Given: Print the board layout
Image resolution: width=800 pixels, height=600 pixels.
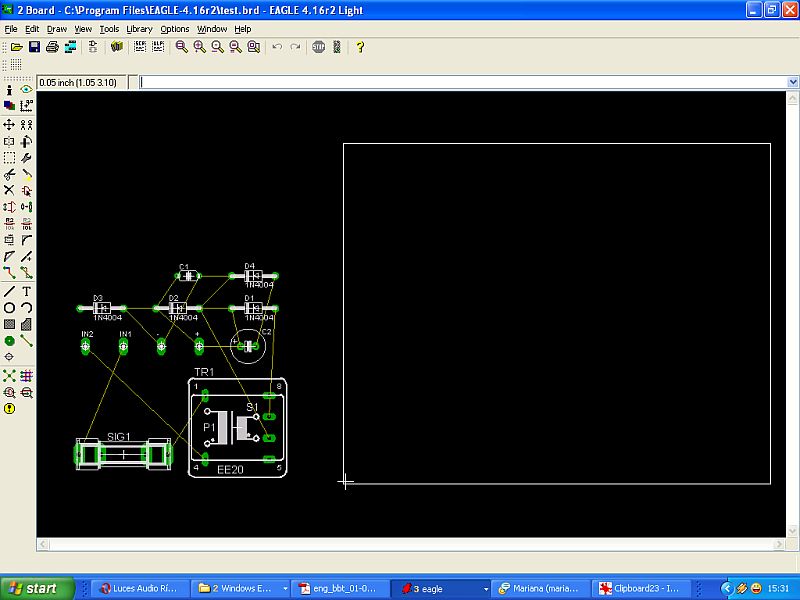Looking at the screenshot, I should pos(53,47).
